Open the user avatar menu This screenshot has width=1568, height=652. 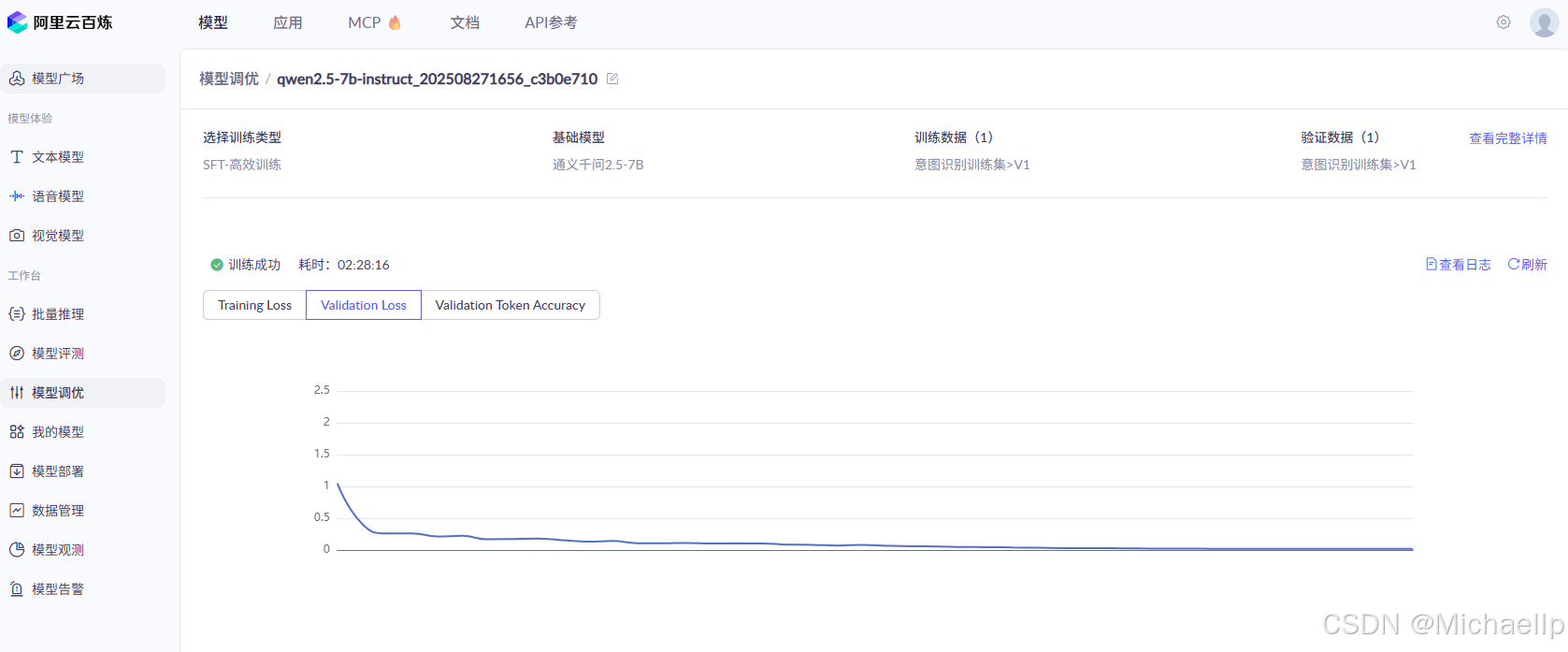point(1544,22)
